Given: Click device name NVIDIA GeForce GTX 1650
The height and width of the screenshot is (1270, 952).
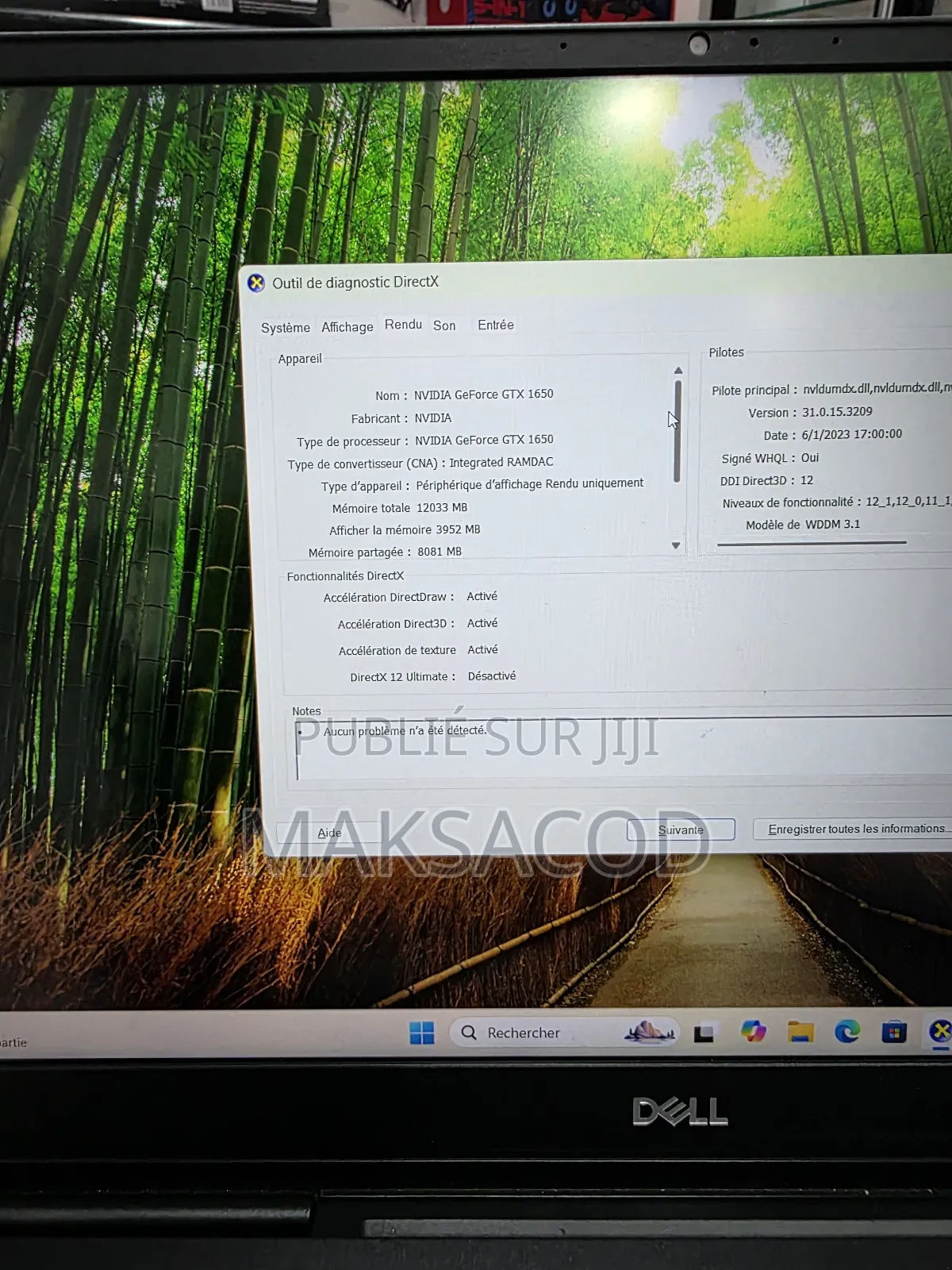Looking at the screenshot, I should click(x=484, y=394).
